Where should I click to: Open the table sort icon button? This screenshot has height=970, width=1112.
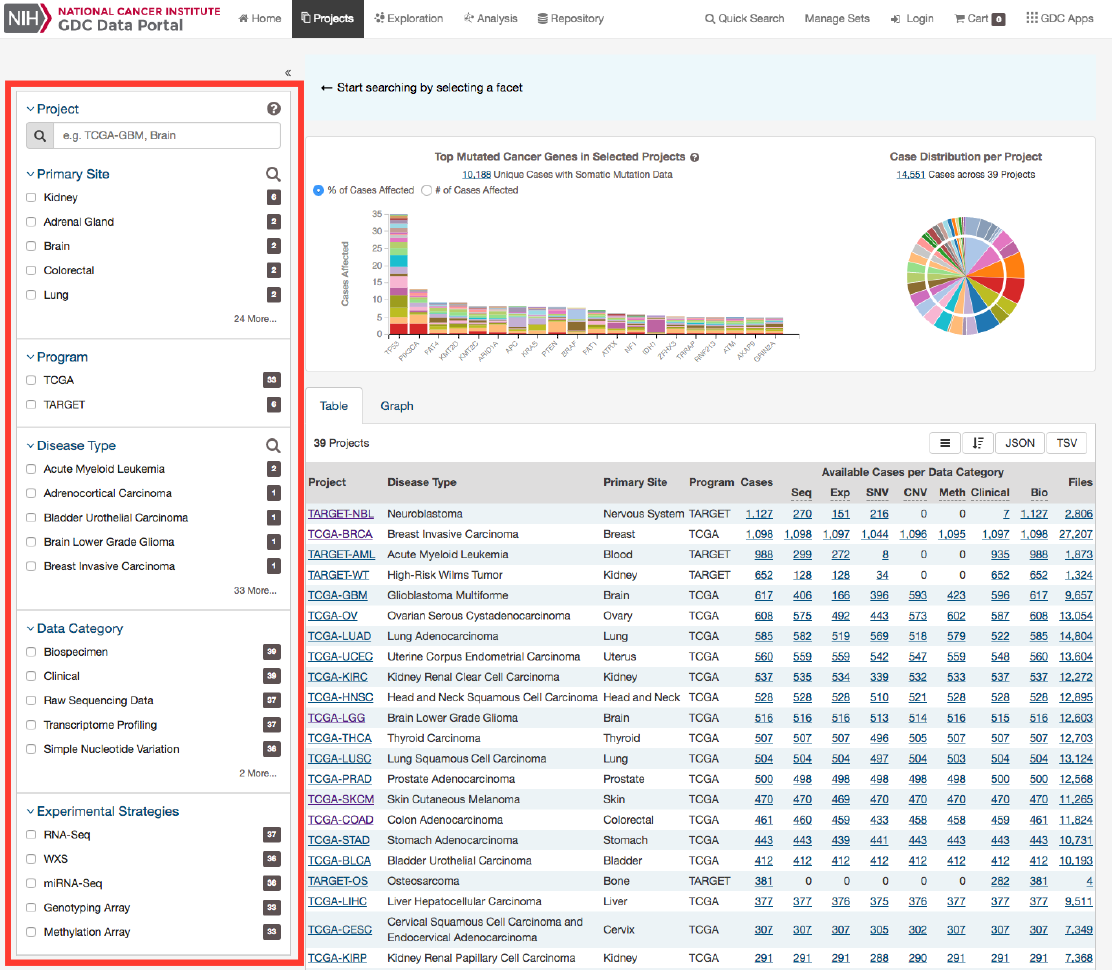(977, 443)
